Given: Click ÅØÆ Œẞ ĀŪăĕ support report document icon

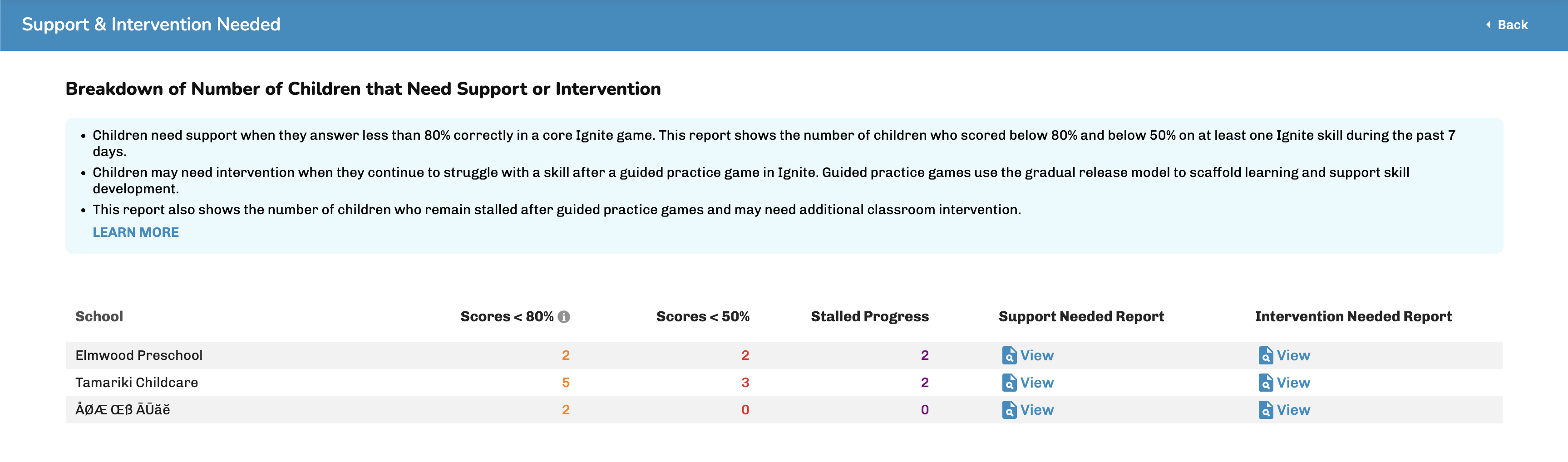Looking at the screenshot, I should (1009, 410).
